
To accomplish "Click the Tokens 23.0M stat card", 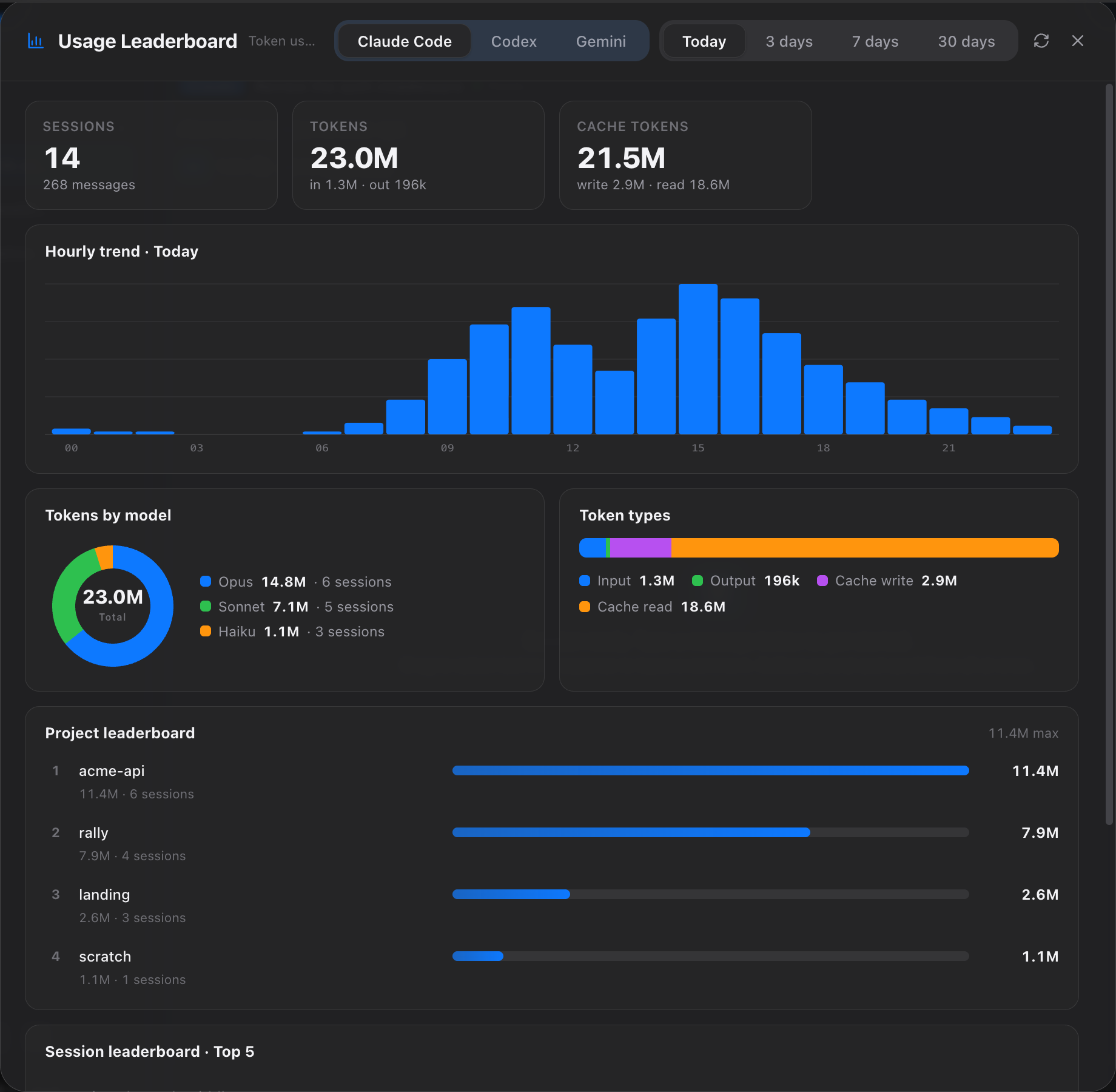I will 419,155.
